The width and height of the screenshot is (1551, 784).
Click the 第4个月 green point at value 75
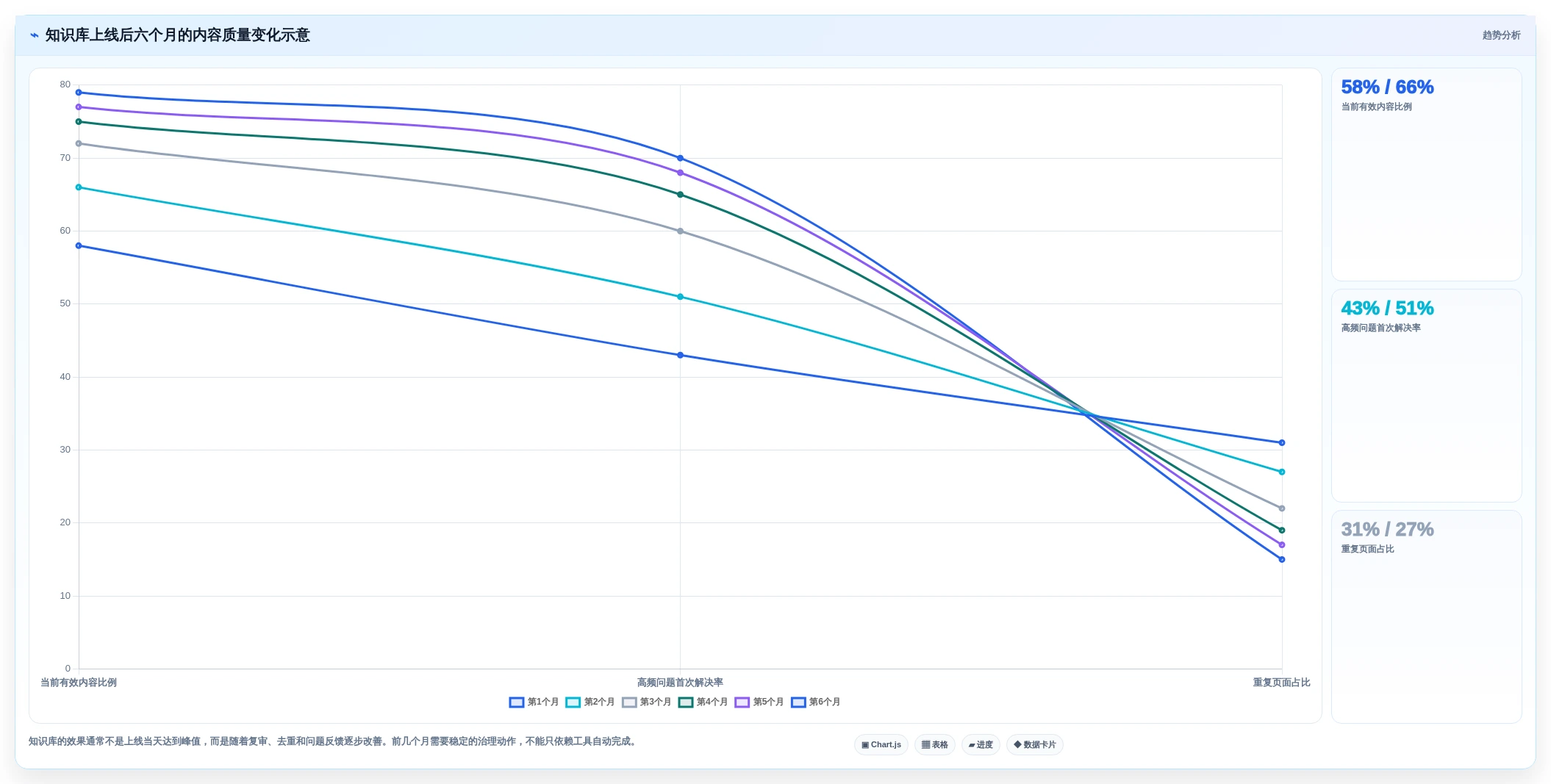click(x=79, y=122)
